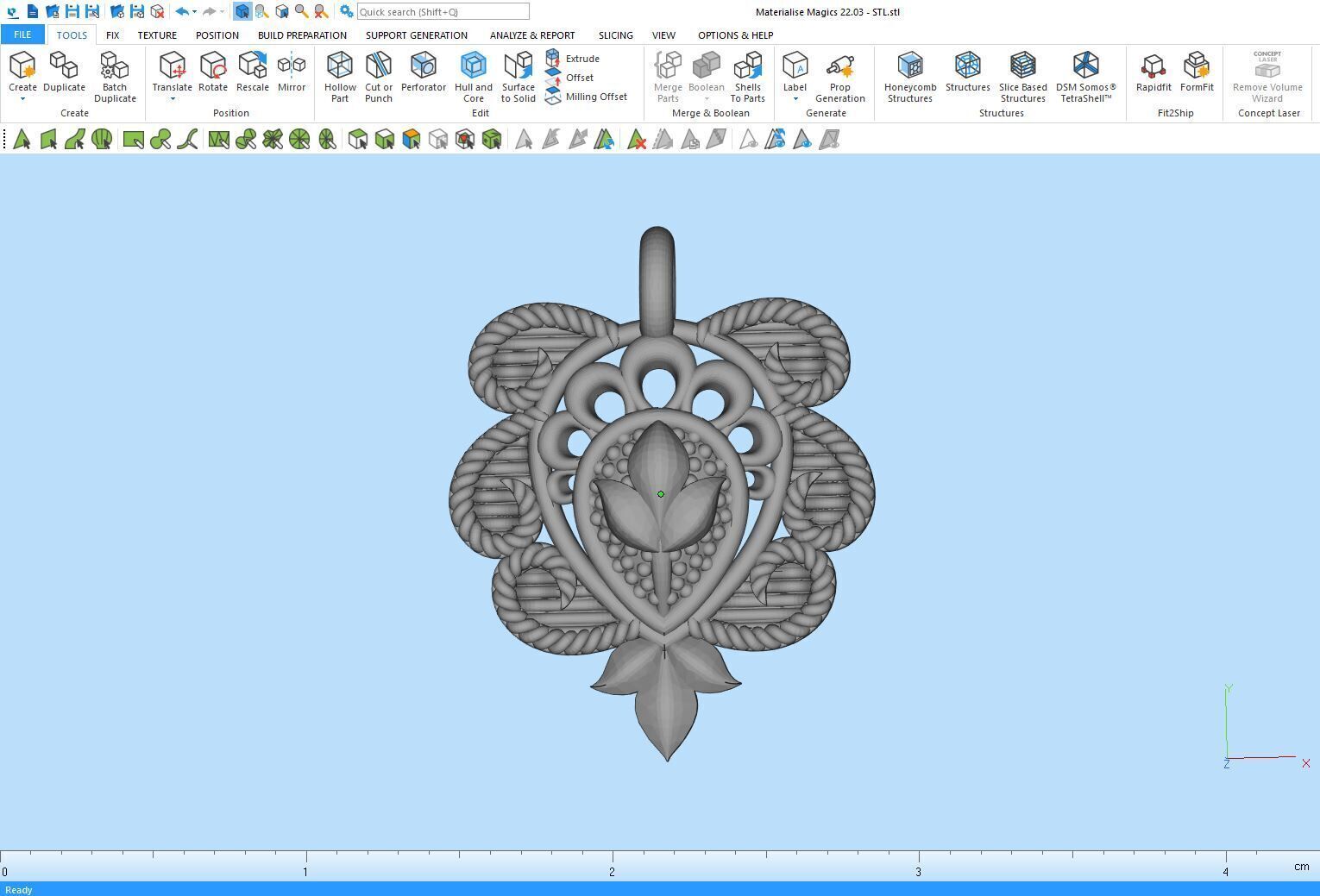The image size is (1320, 896).
Task: Click the Mark Shell tool icon
Action: pos(102,139)
